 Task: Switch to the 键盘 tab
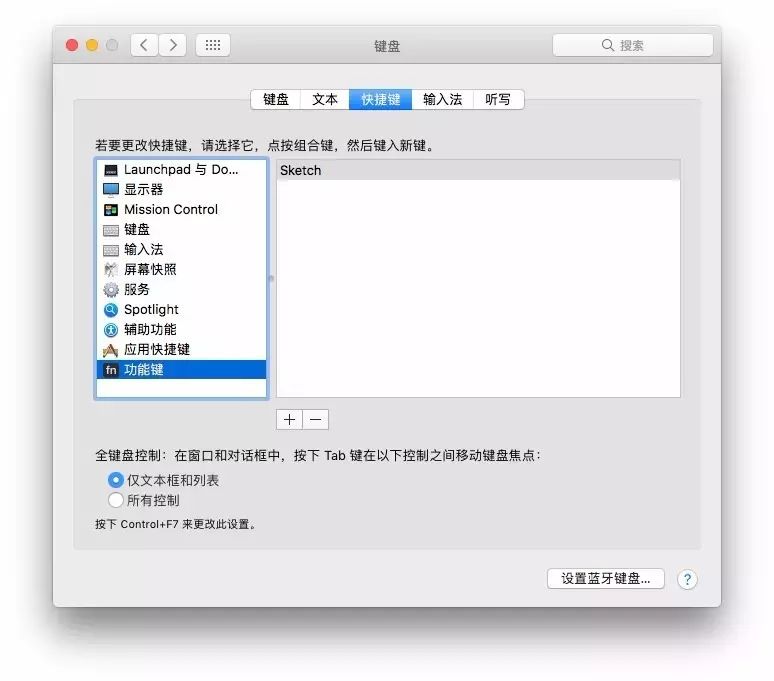(x=275, y=99)
